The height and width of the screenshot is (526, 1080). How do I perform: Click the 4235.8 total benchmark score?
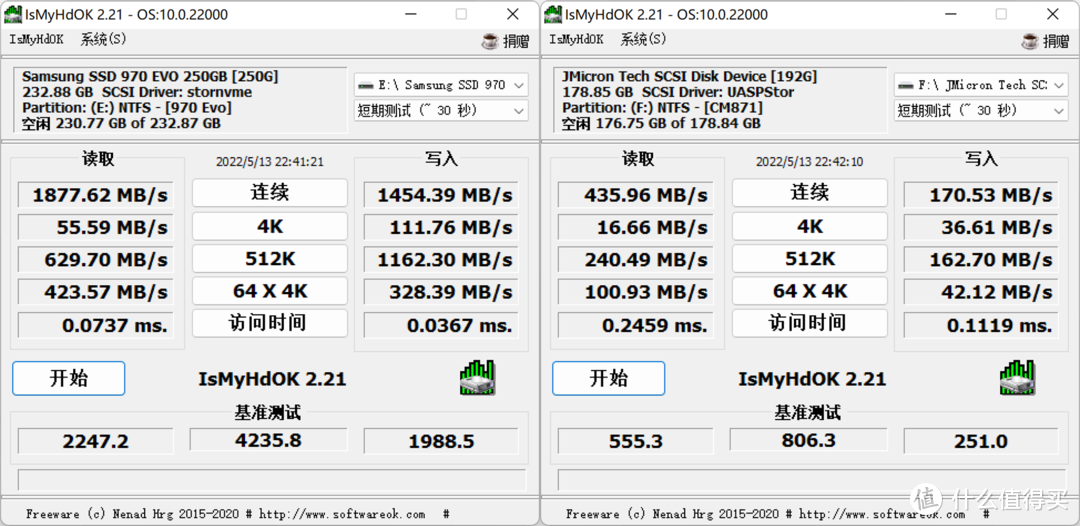point(269,440)
